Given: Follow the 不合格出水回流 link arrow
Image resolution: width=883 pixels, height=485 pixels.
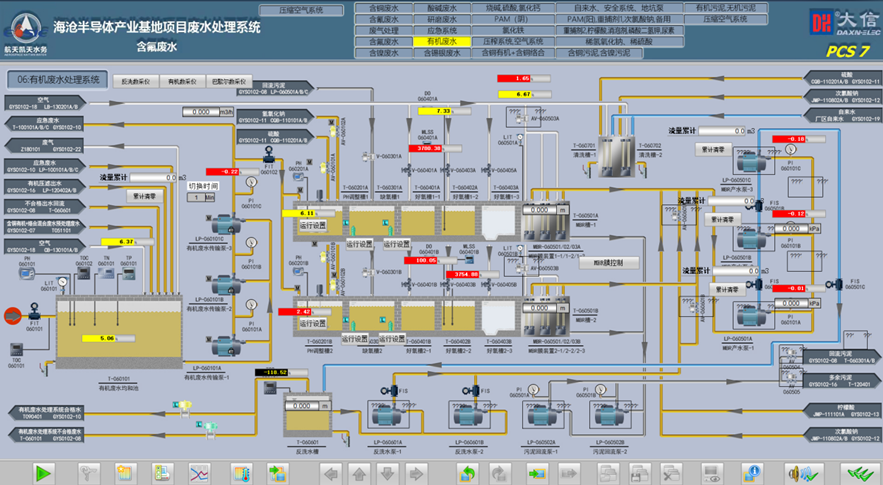Looking at the screenshot, I should coord(45,207).
